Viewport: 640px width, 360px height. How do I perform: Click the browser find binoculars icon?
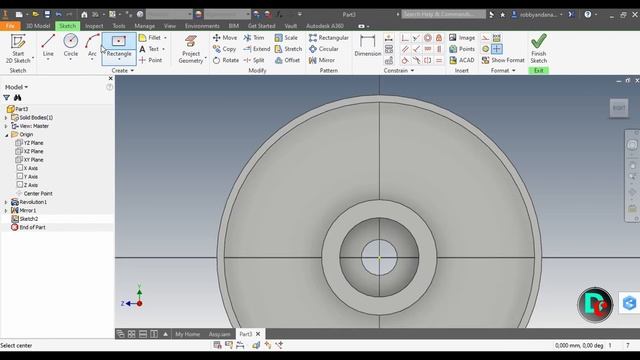coord(18,98)
